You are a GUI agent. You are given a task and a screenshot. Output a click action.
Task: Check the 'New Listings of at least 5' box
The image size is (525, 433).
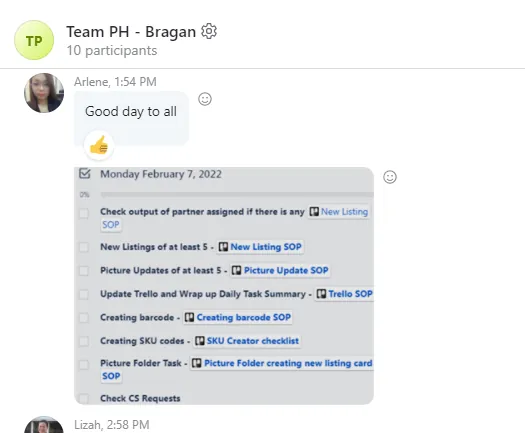pyautogui.click(x=84, y=247)
